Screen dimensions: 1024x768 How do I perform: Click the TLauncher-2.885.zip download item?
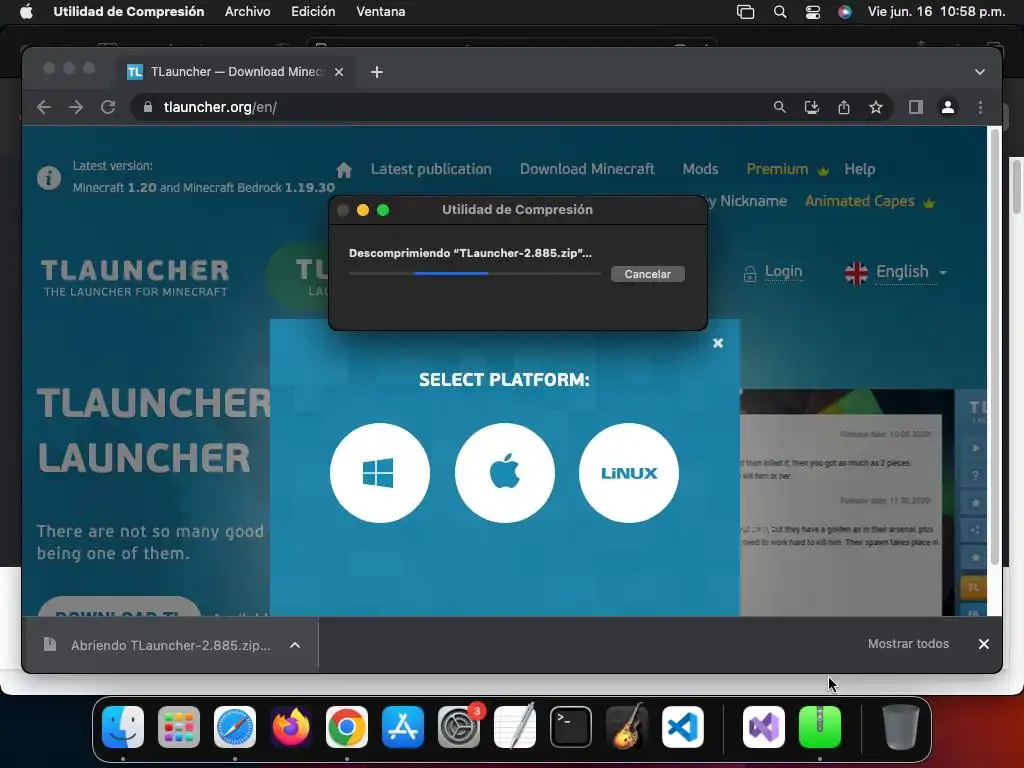click(x=170, y=645)
